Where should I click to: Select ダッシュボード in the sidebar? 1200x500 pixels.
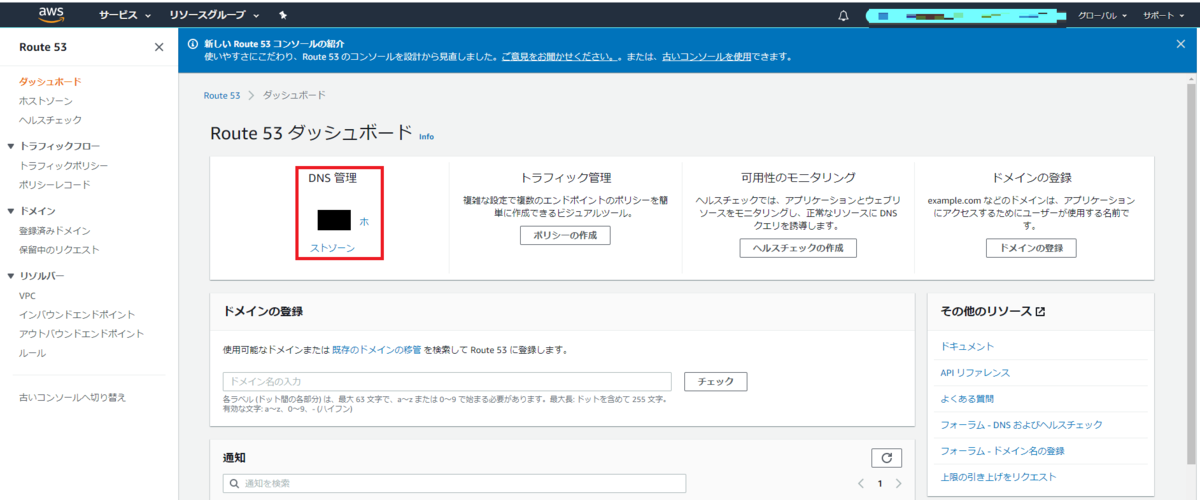(x=50, y=82)
